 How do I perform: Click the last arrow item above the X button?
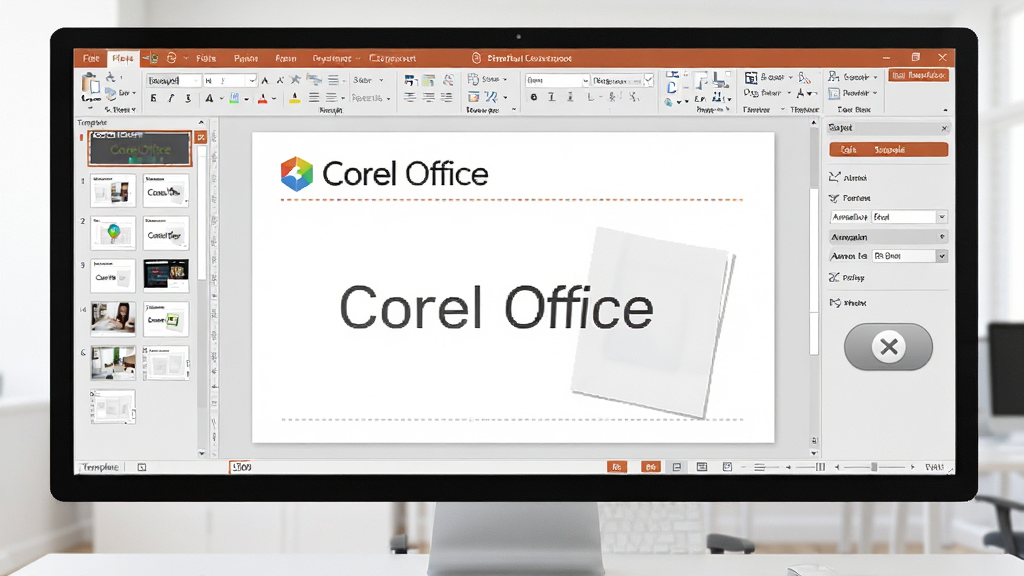(848, 303)
